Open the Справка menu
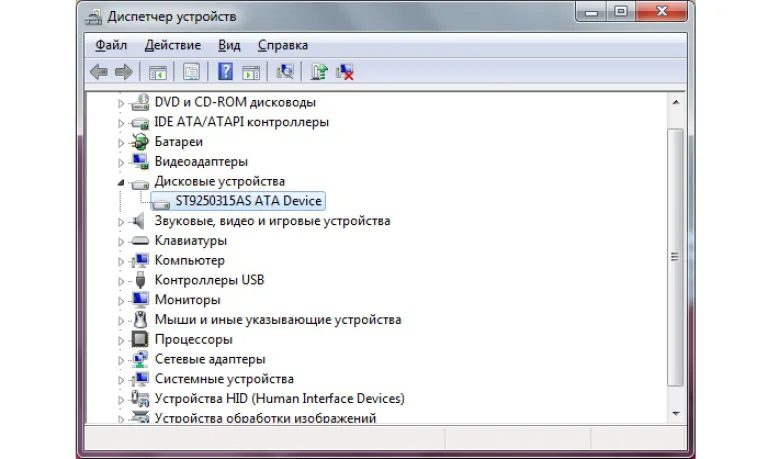 (283, 45)
